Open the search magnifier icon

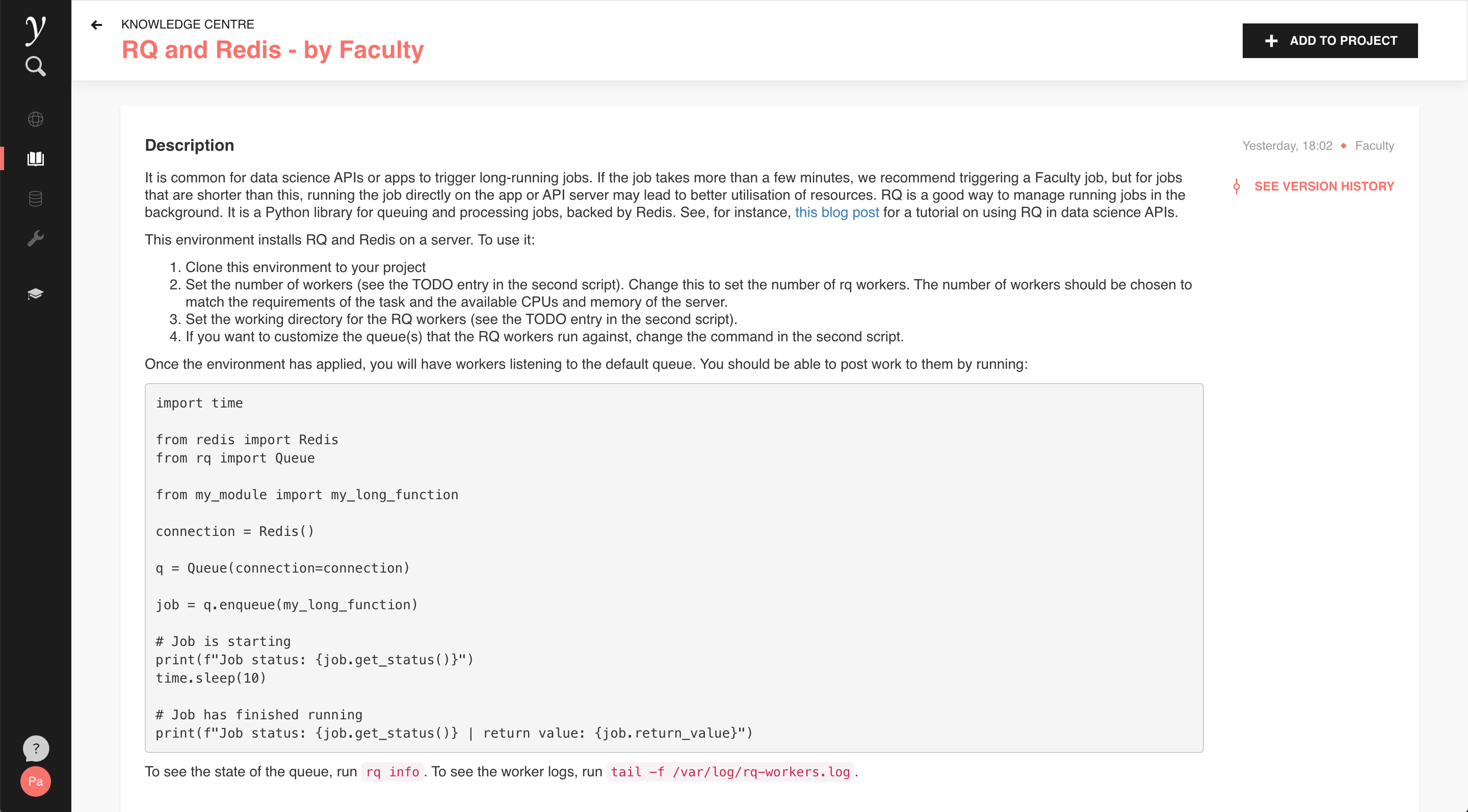pyautogui.click(x=35, y=66)
